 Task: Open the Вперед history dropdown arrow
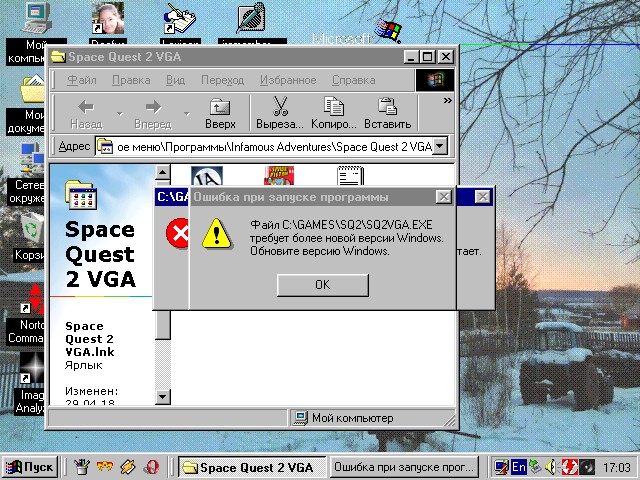click(x=187, y=113)
